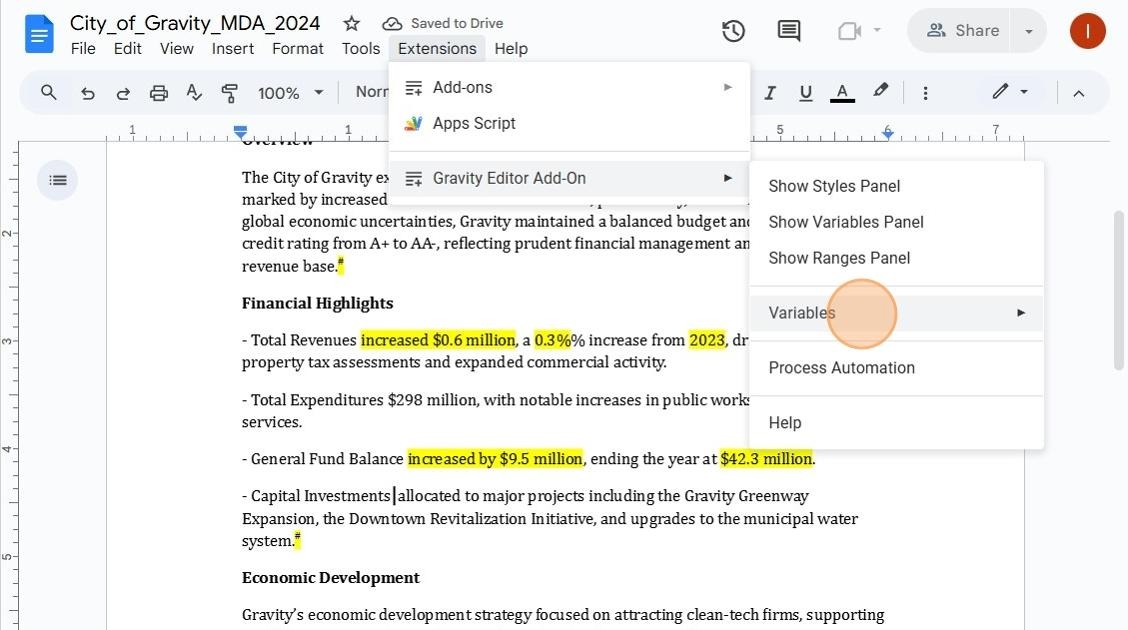Open the Edit menu
The height and width of the screenshot is (630, 1128).
click(127, 49)
